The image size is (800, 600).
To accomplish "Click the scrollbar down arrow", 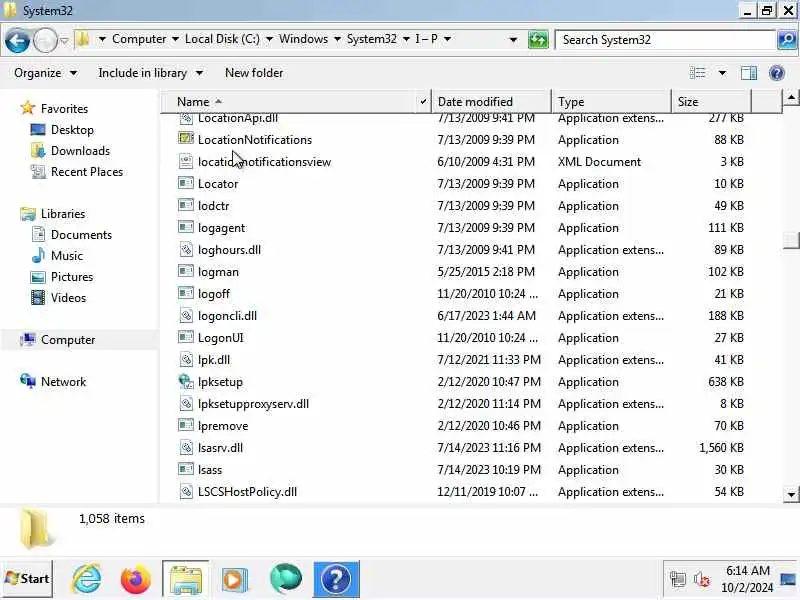I will [x=791, y=494].
